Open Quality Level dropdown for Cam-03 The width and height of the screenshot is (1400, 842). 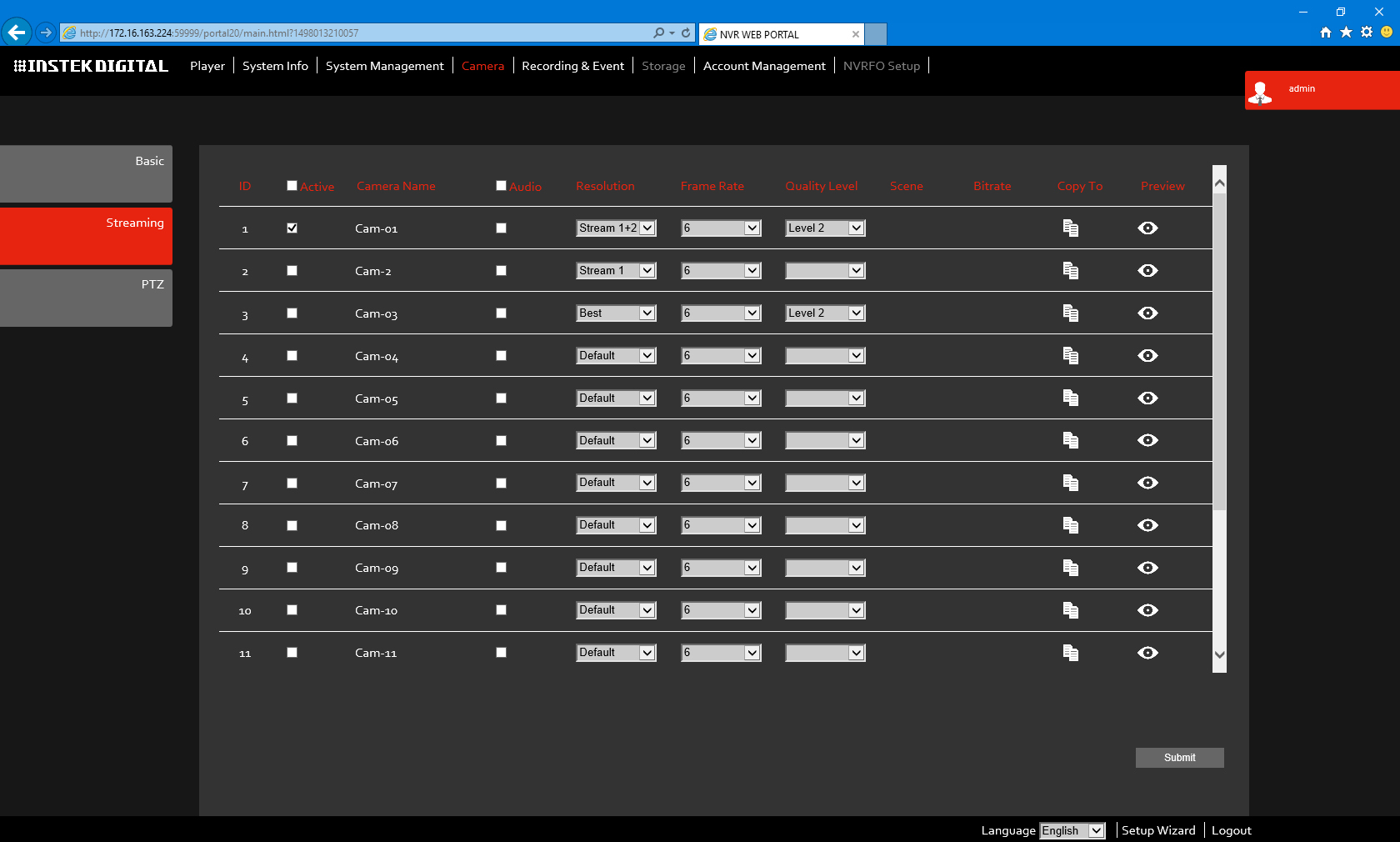coord(825,313)
